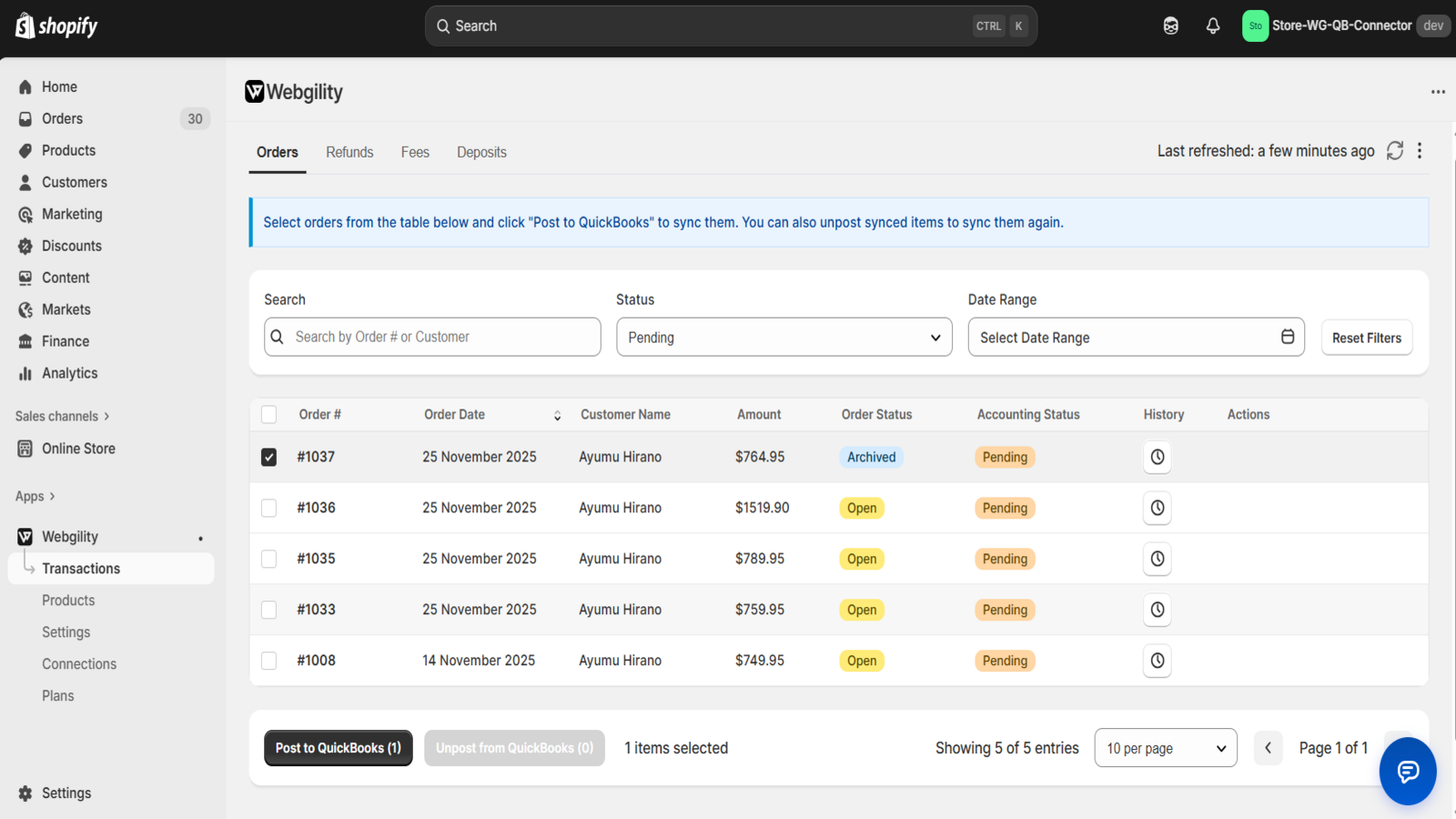The width and height of the screenshot is (1456, 819).
Task: Click the Shopify logo
Action: click(56, 26)
